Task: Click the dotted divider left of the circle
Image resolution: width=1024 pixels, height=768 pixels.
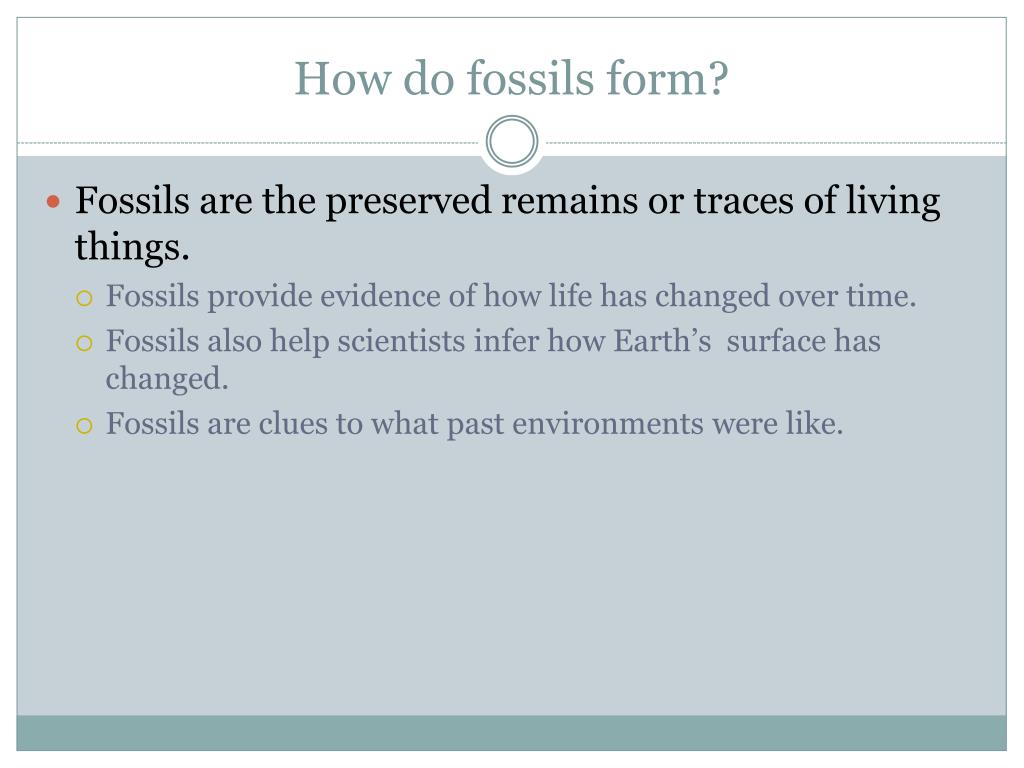Action: (249, 142)
